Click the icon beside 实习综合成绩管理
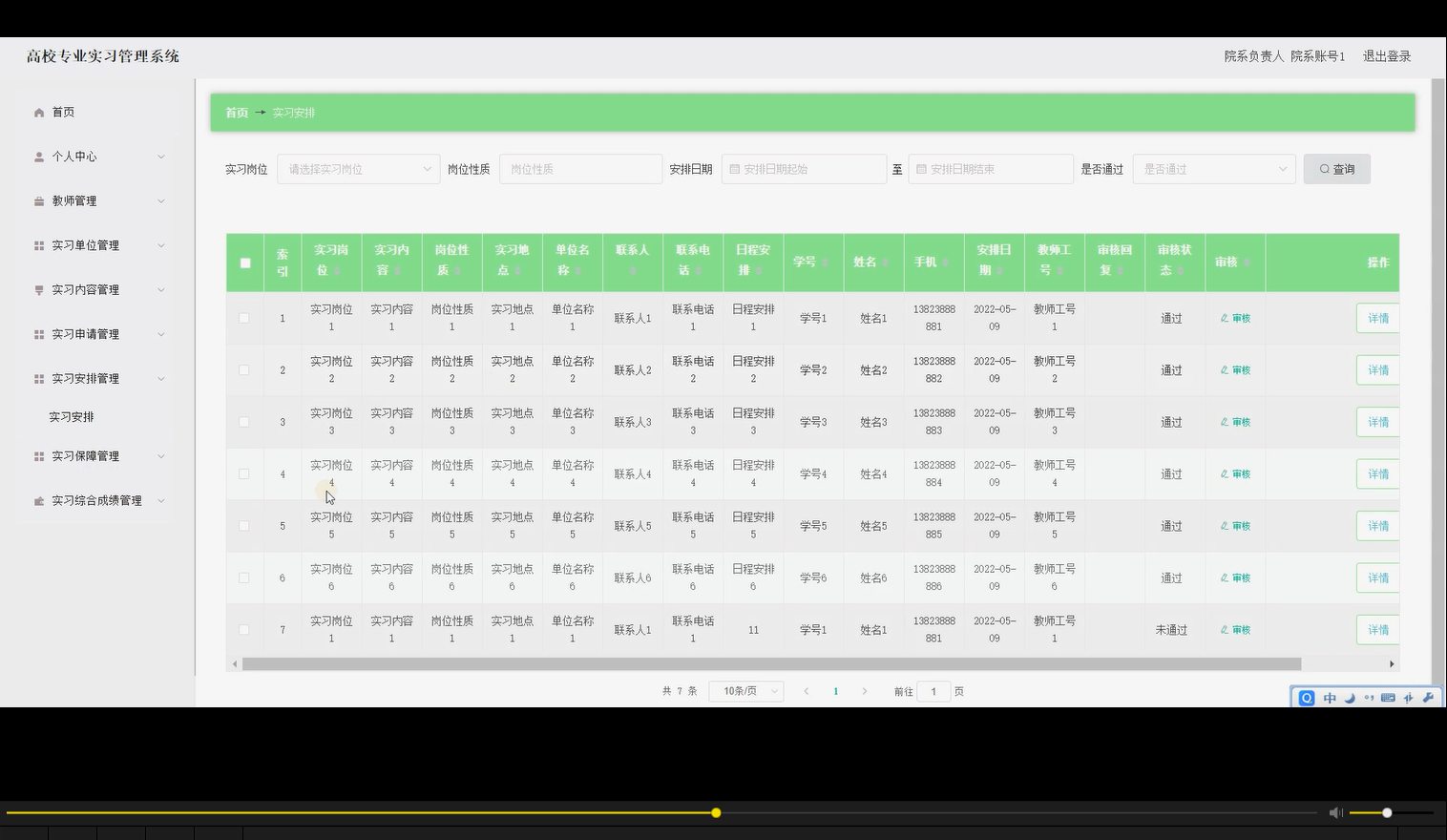1447x840 pixels. pos(39,501)
